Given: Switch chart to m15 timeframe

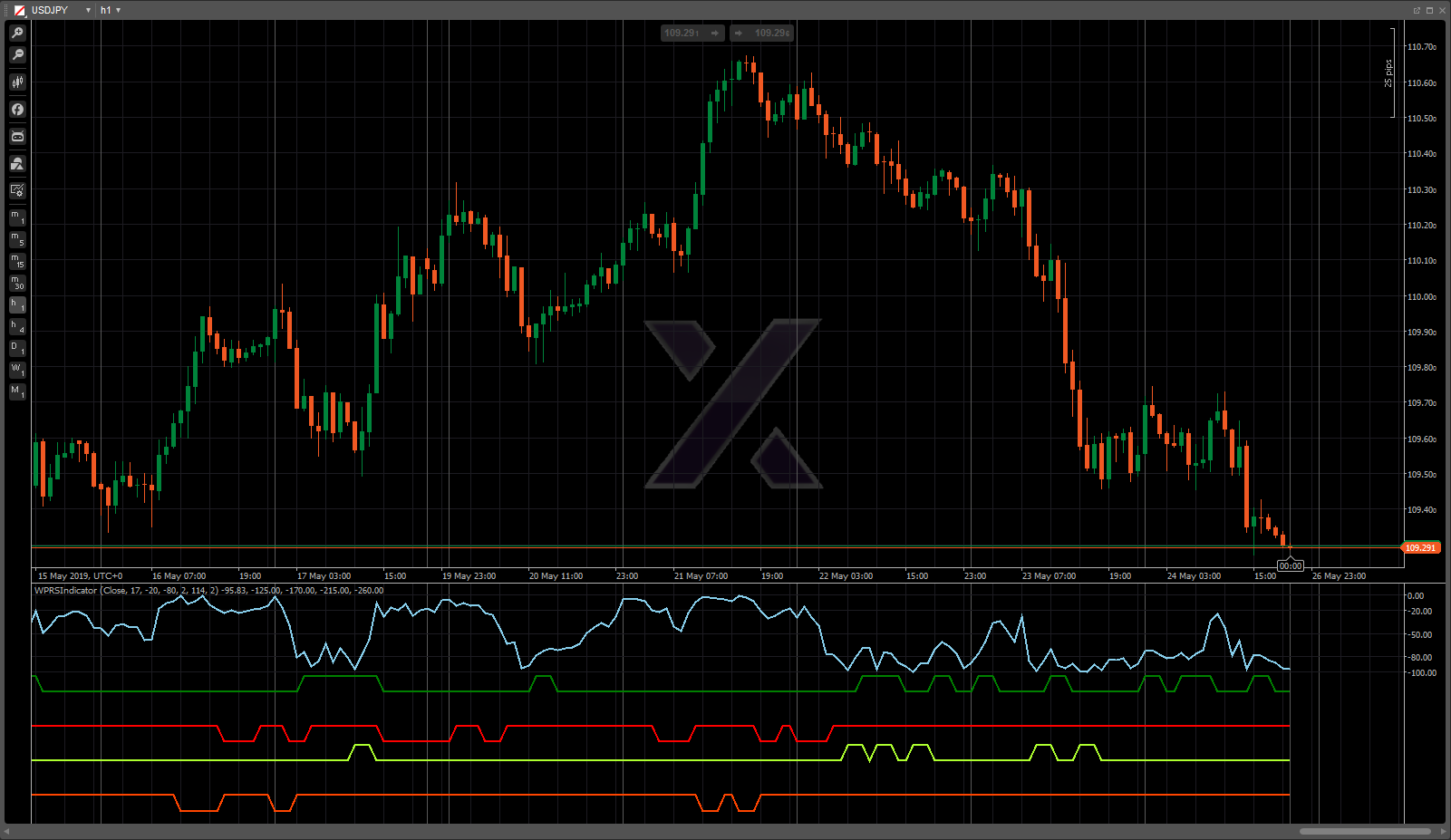Looking at the screenshot, I should point(17,261).
